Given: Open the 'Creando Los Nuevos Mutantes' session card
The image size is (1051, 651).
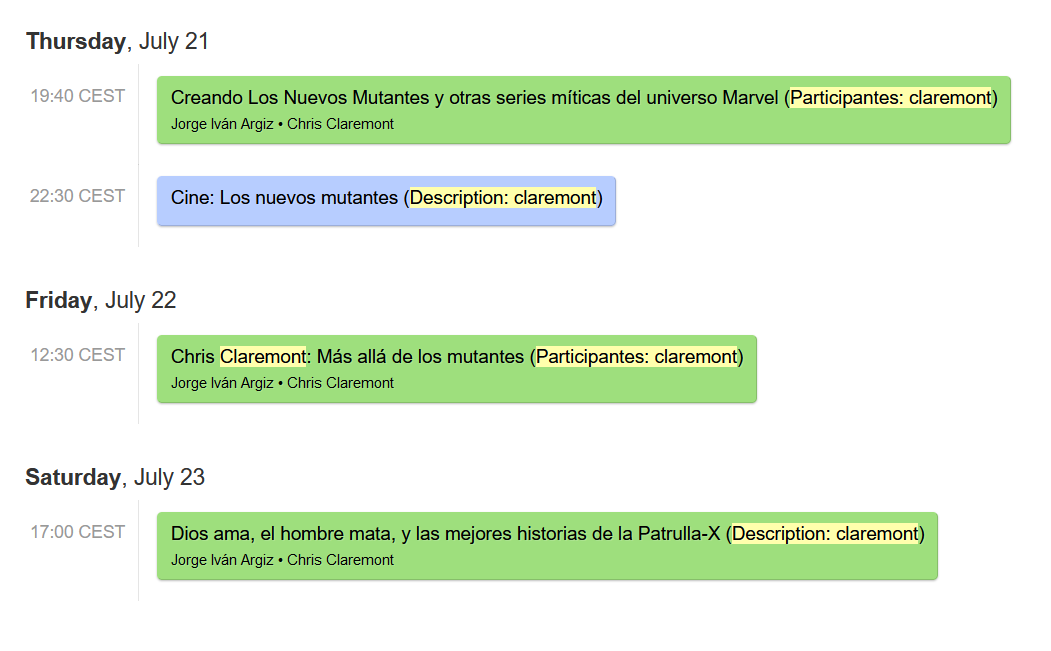Looking at the screenshot, I should tap(583, 110).
